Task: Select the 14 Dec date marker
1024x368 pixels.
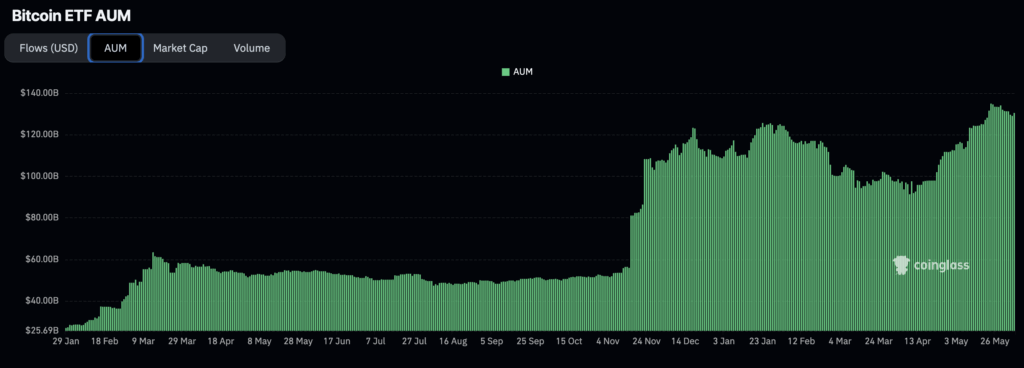Action: point(685,341)
